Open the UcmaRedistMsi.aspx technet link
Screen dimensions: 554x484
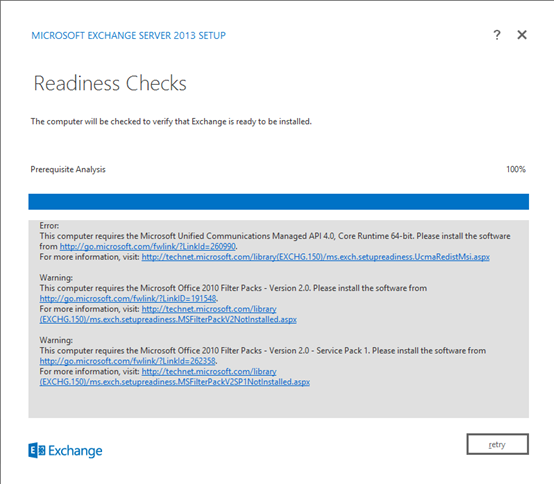click(x=316, y=257)
